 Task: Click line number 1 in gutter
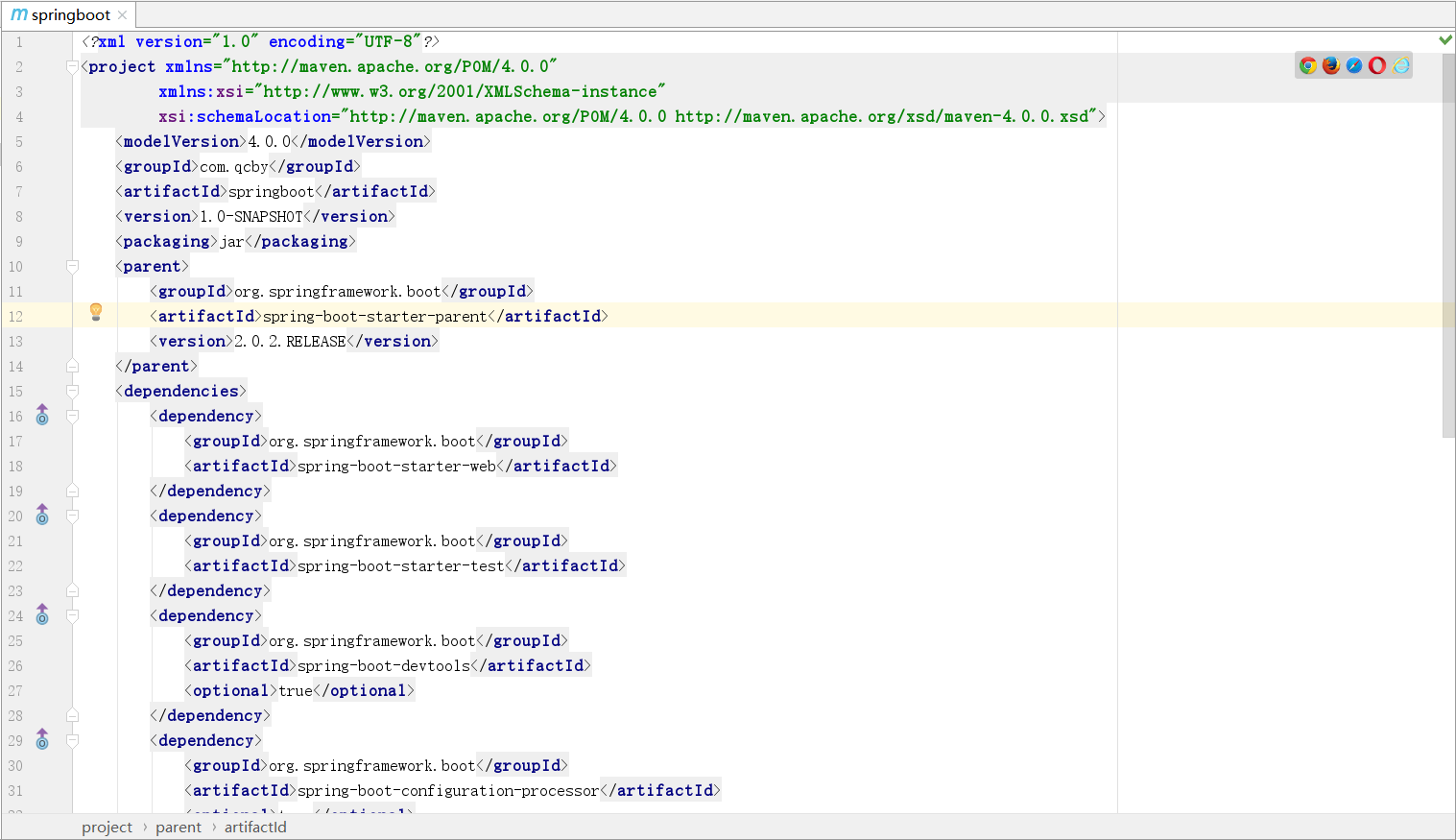19,42
